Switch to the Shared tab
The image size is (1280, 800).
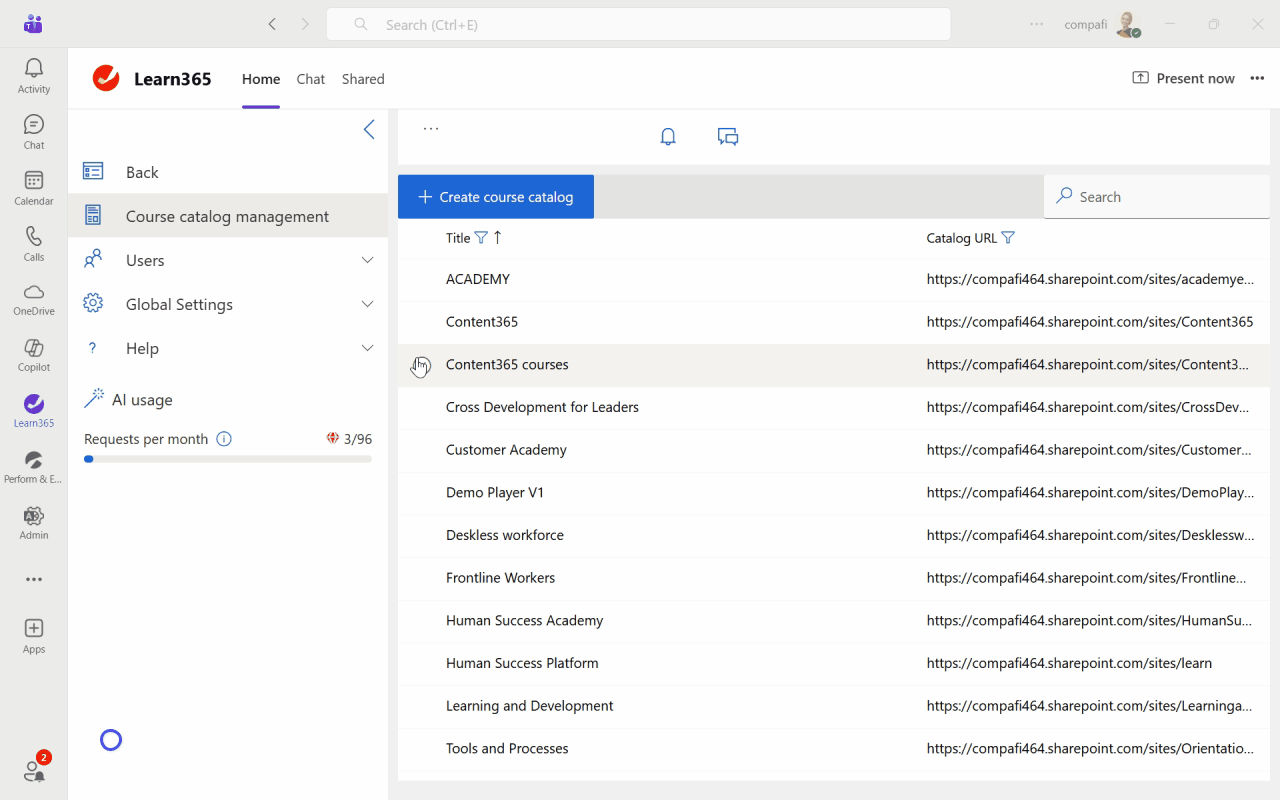[x=363, y=79]
